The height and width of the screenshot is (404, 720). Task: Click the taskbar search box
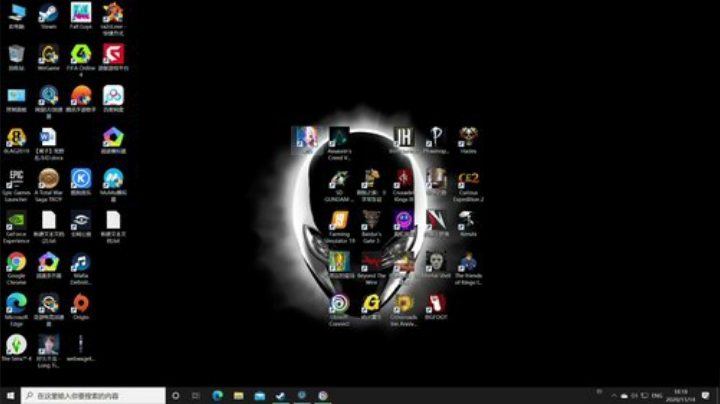tap(93, 395)
